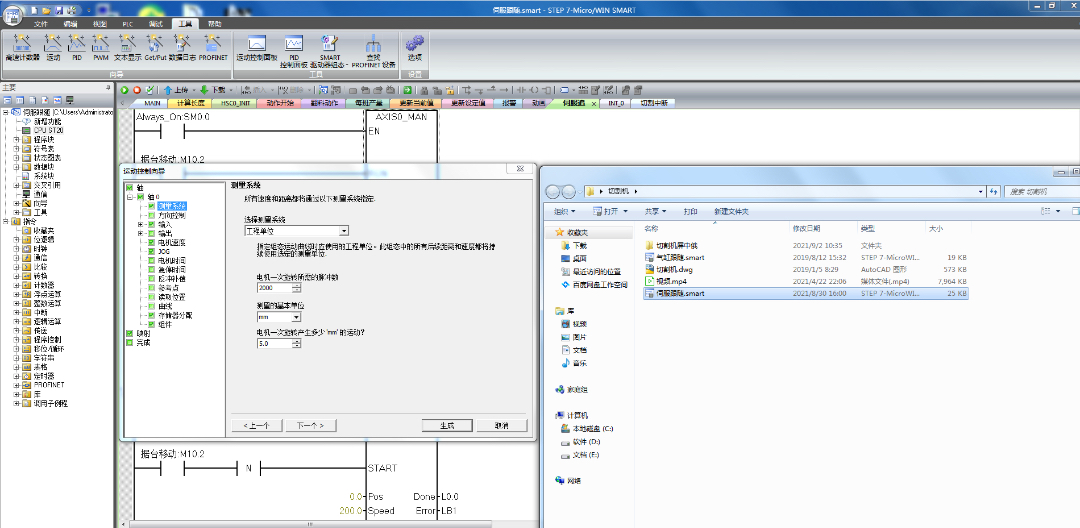Image resolution: width=1080 pixels, height=528 pixels.
Task: Click the Save icon in quick access bar
Action: pos(59,11)
